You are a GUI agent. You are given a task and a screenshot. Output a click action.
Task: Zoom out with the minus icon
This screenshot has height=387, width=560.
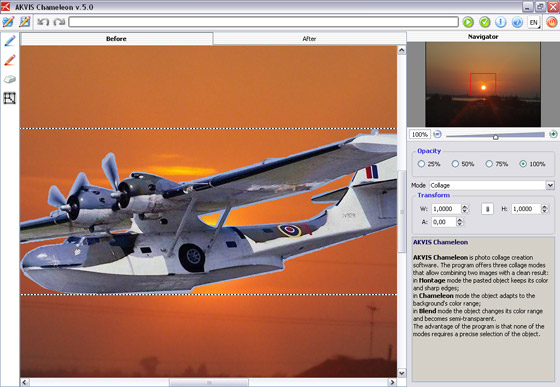[437, 134]
